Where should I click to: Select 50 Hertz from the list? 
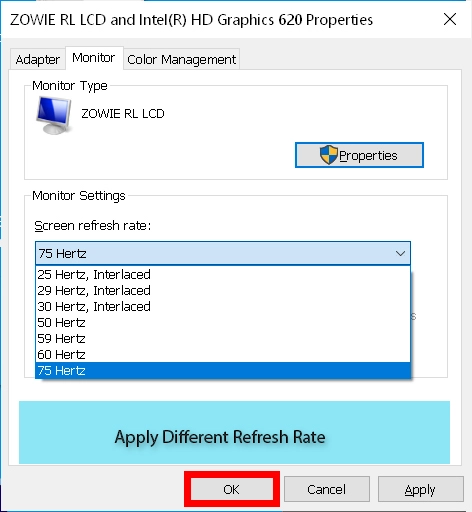pos(223,323)
